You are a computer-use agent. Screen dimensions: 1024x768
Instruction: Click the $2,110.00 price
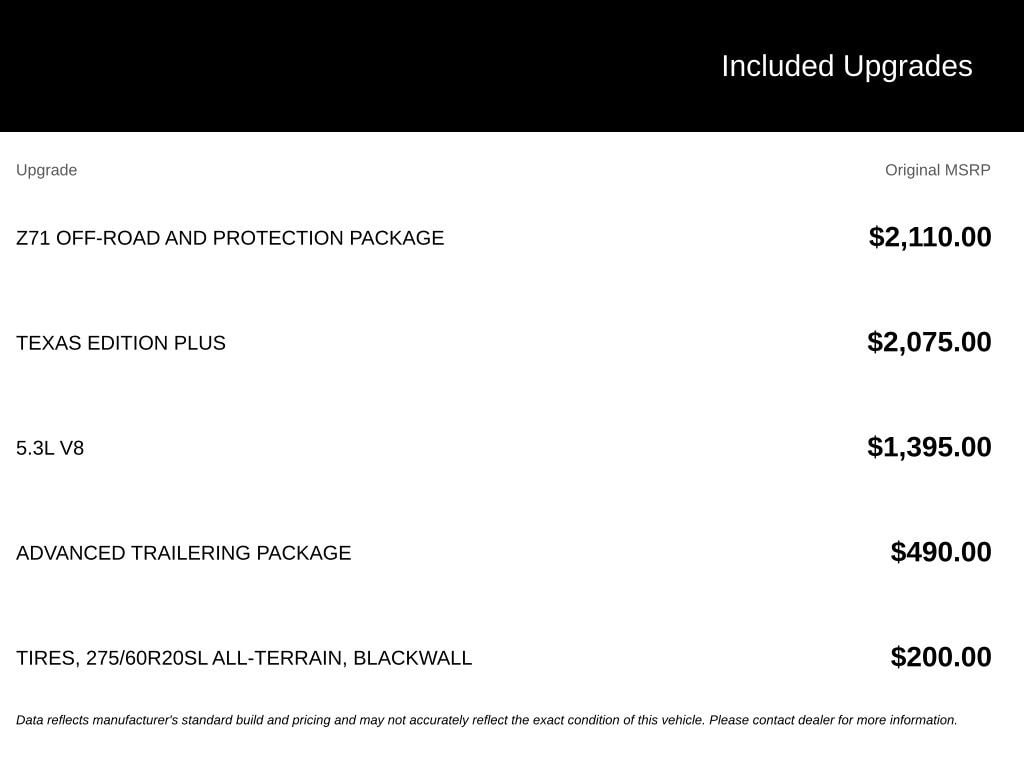click(929, 237)
